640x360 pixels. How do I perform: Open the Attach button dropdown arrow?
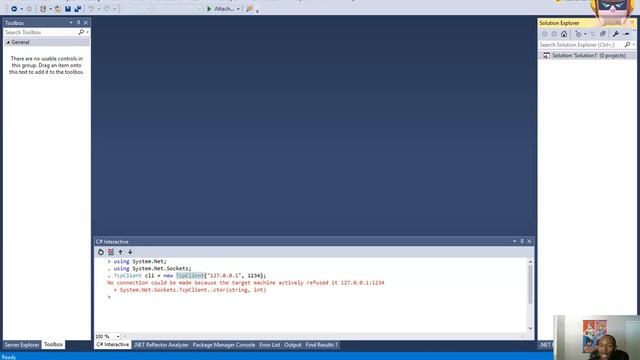point(238,9)
